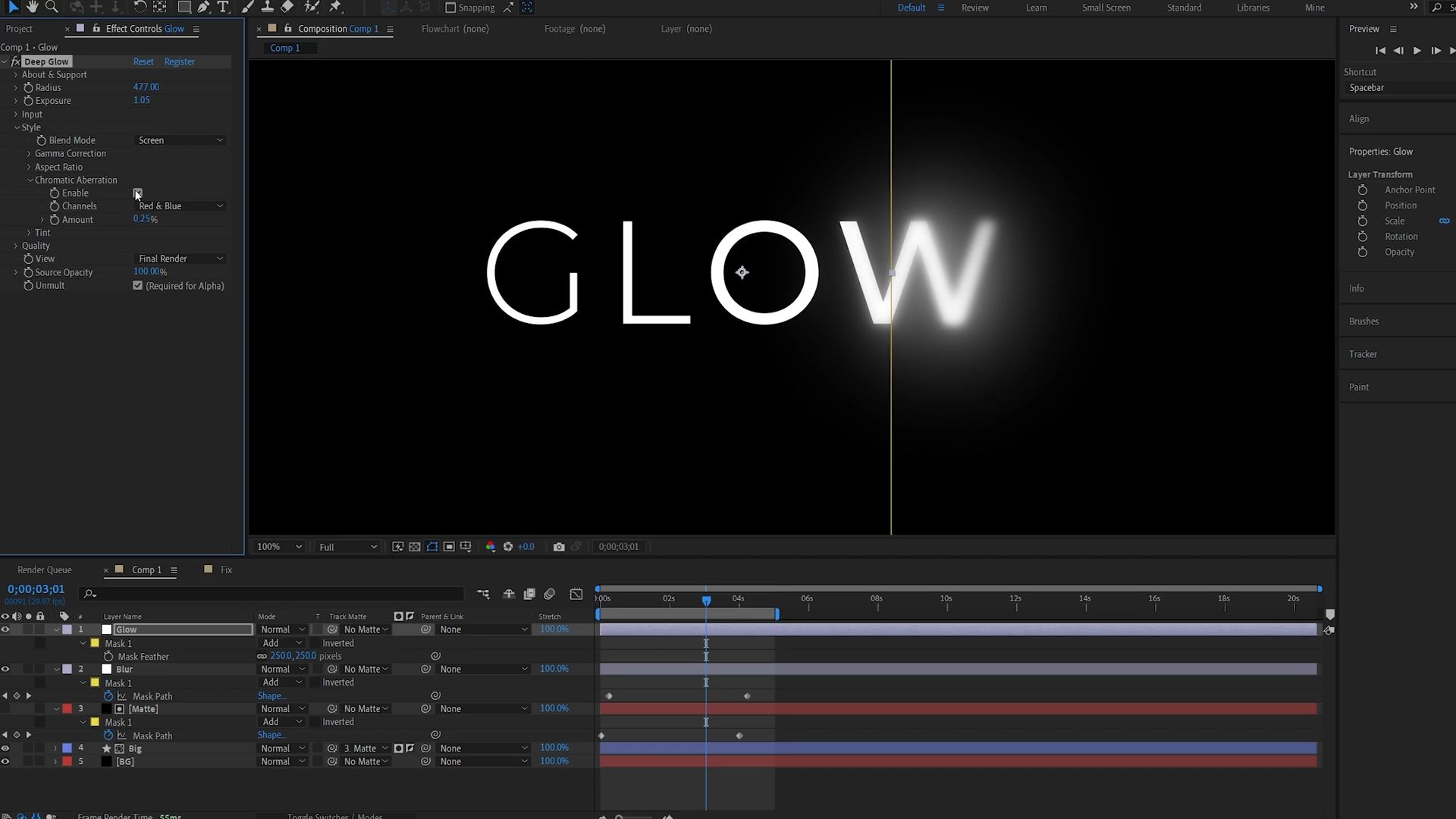The height and width of the screenshot is (819, 1456).
Task: Click the timeline layer search field
Action: pos(272,594)
